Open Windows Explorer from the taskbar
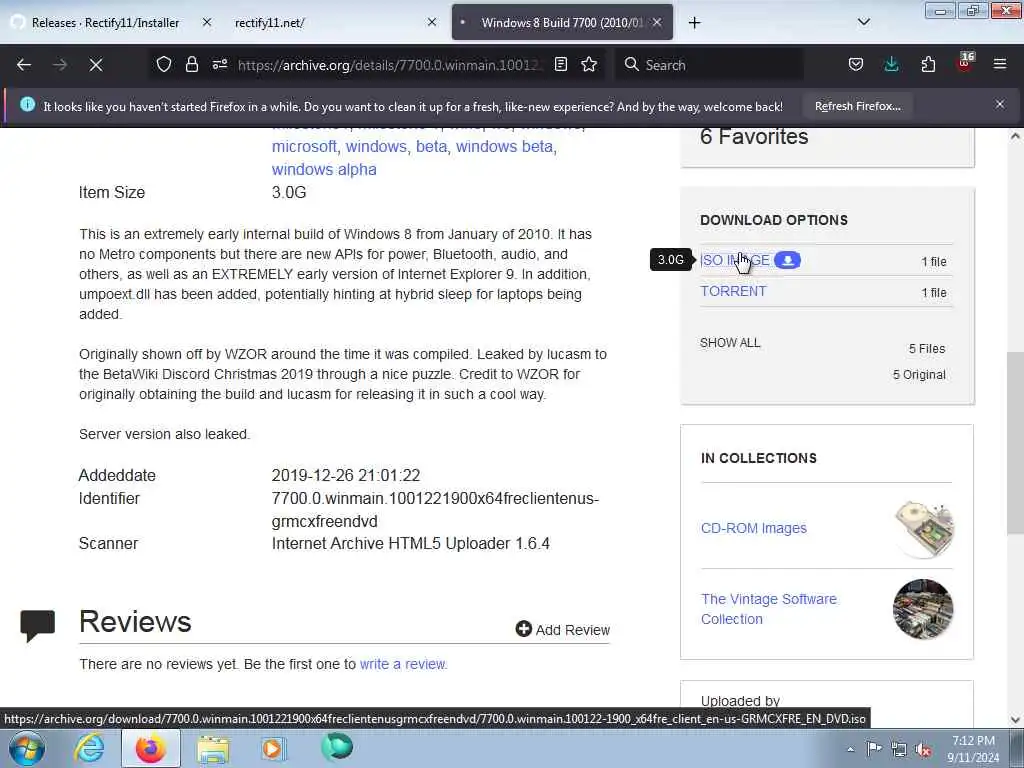This screenshot has width=1024, height=768. tap(213, 750)
